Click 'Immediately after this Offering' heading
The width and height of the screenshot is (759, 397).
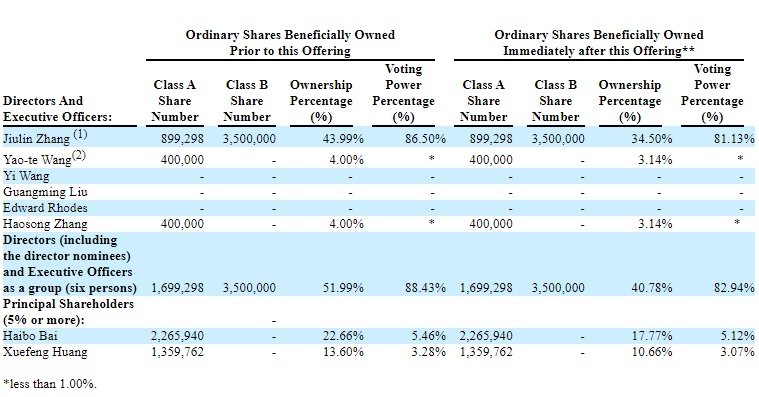point(599,51)
